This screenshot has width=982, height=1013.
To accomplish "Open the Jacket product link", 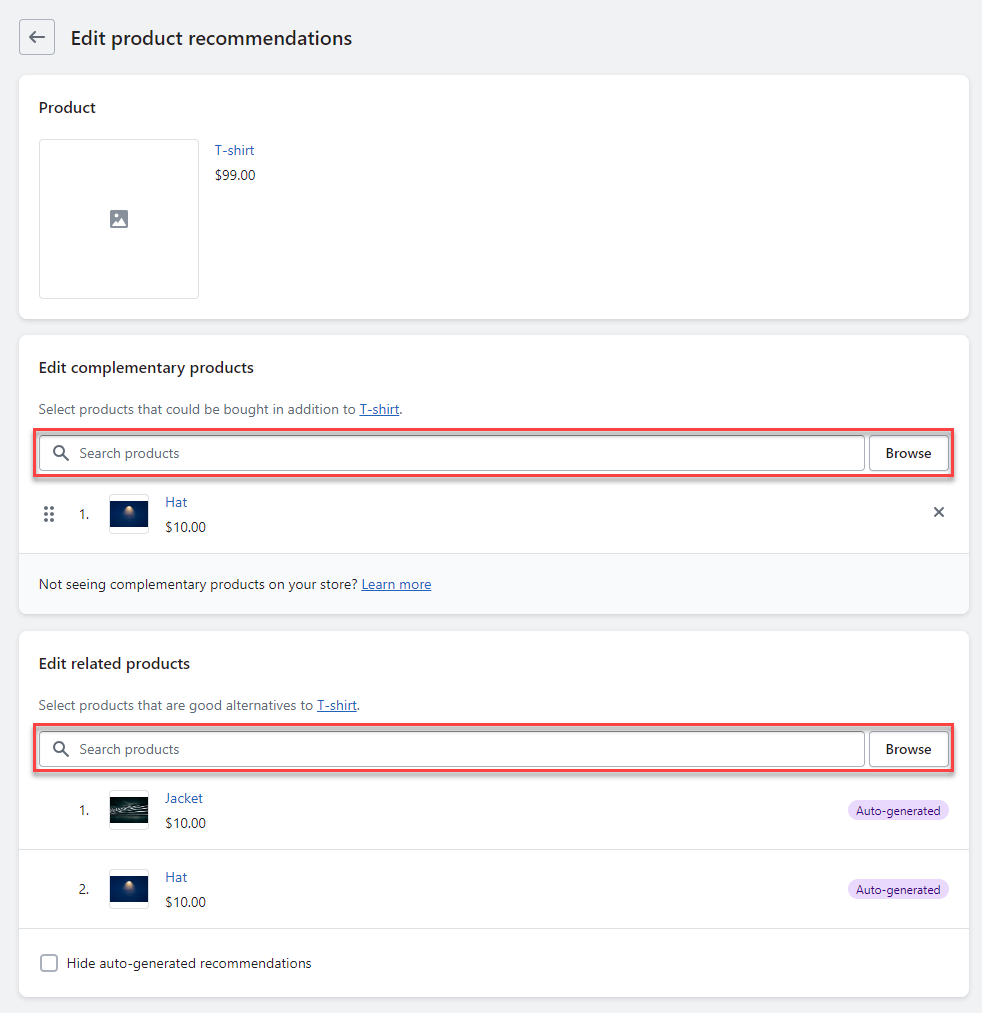I will coord(184,798).
